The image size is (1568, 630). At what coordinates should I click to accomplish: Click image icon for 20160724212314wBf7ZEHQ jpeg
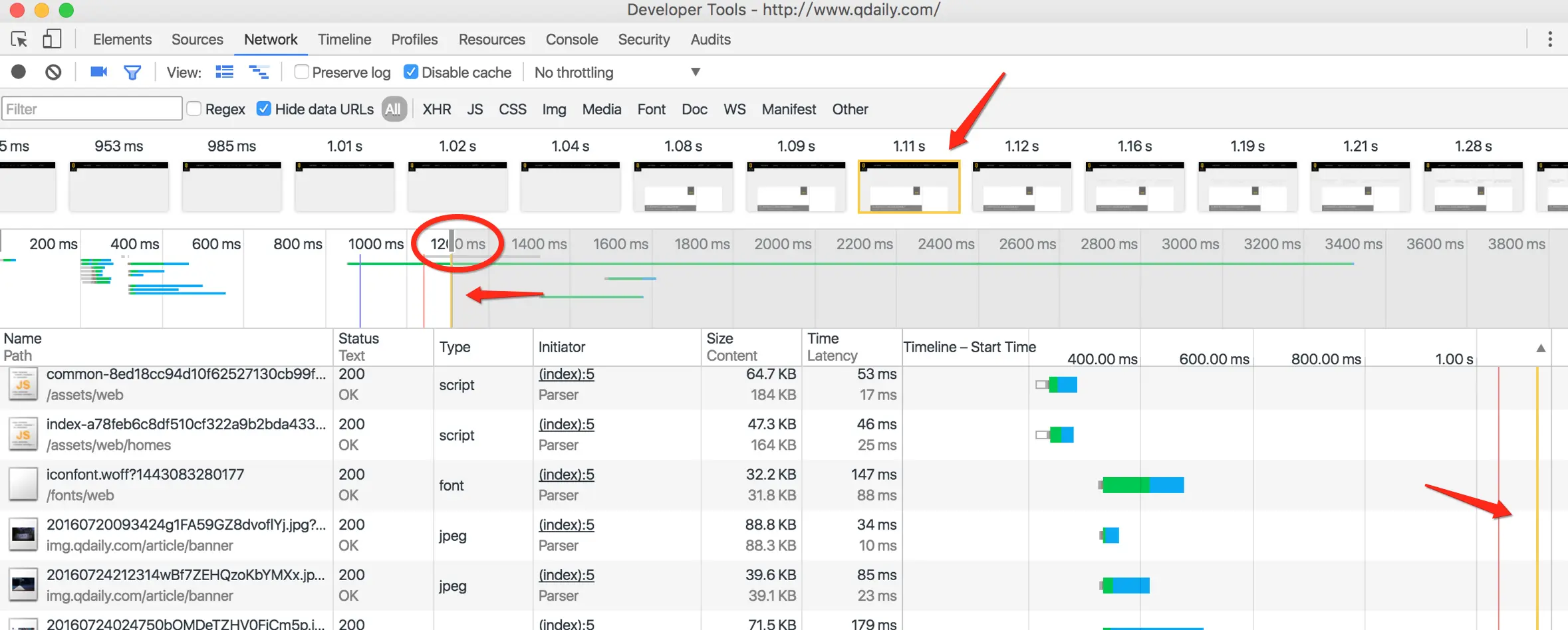23,585
